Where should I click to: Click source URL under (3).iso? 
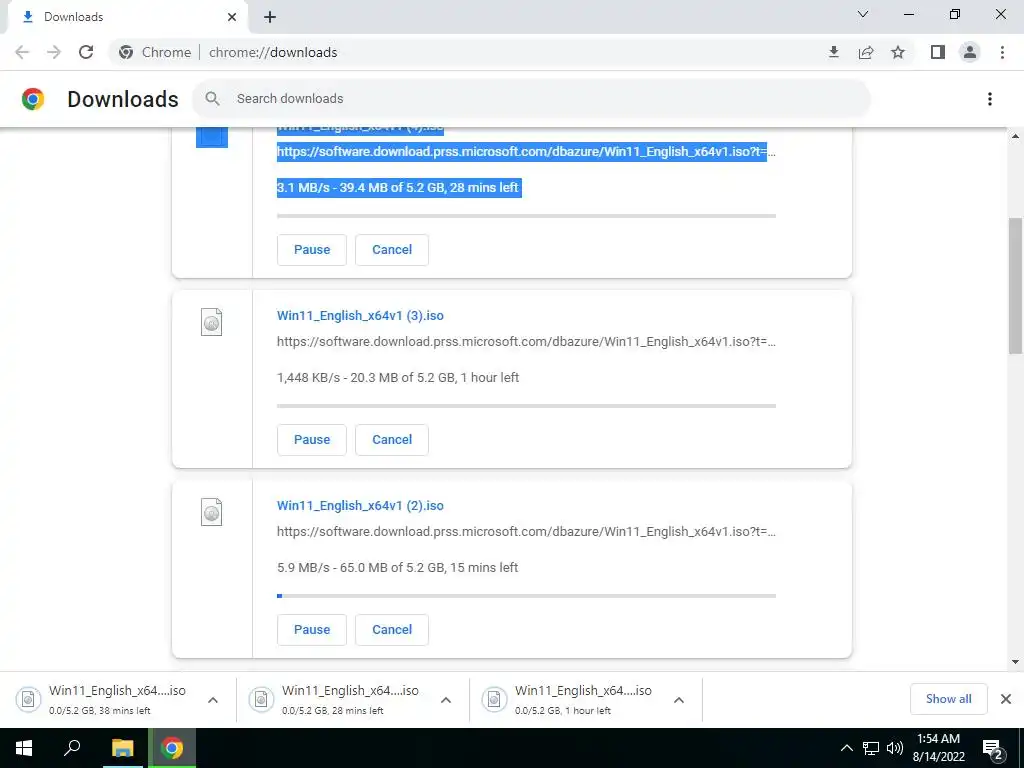coord(526,342)
